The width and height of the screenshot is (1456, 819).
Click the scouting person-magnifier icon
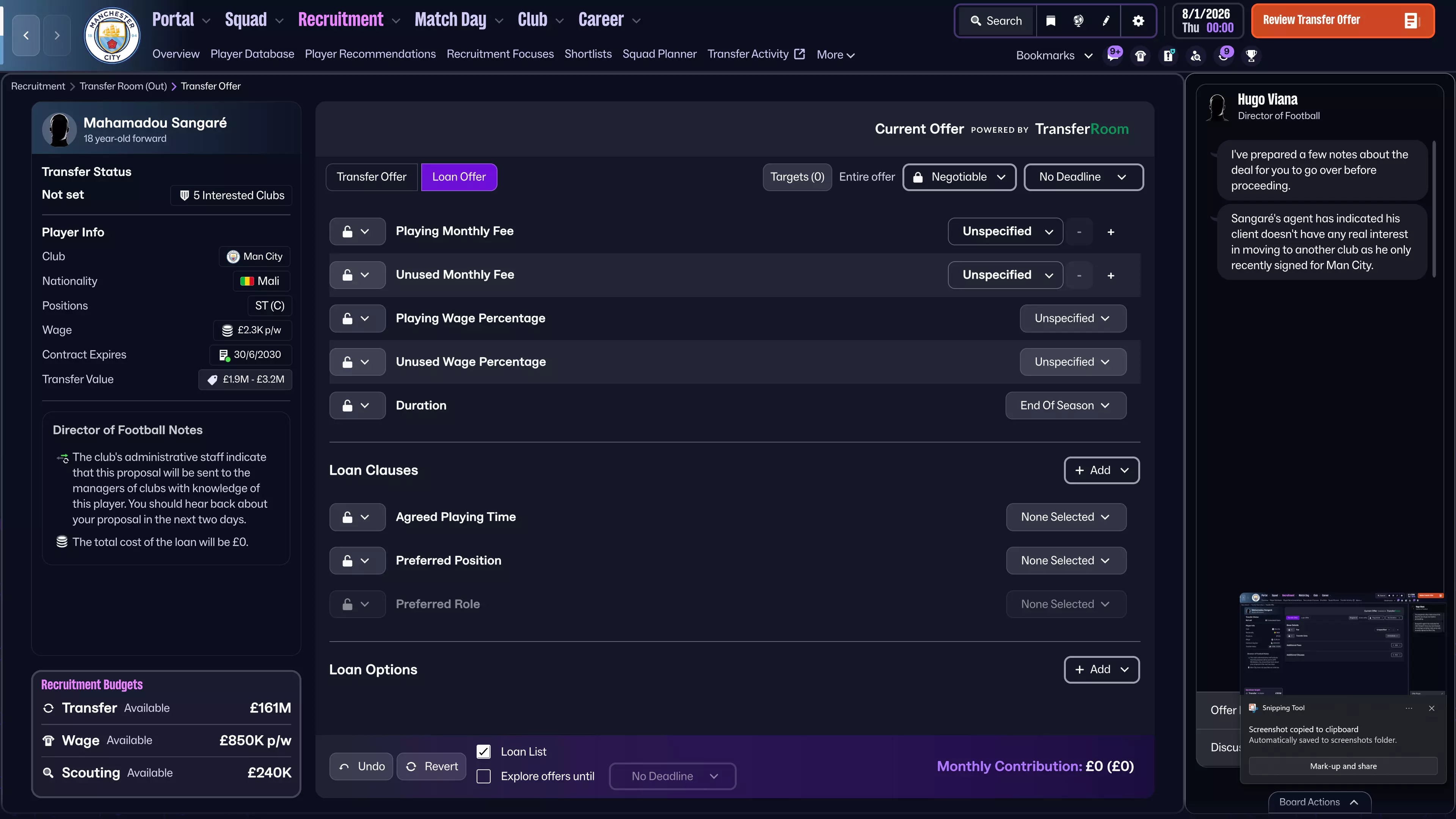click(1196, 55)
